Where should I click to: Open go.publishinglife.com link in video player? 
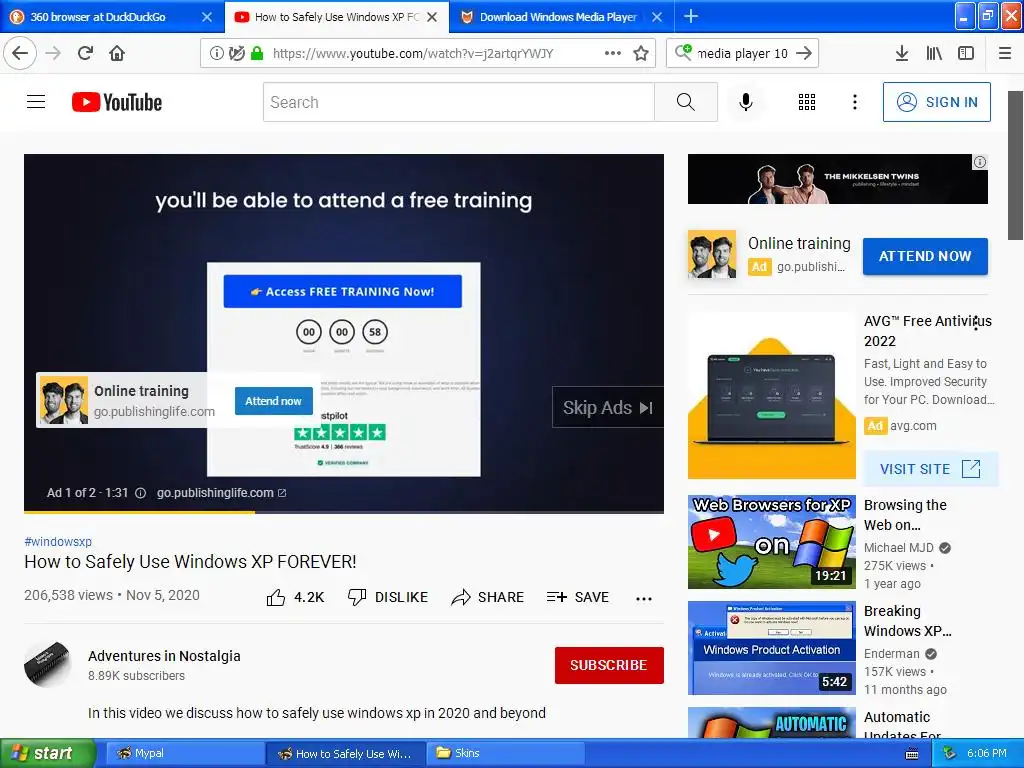221,493
